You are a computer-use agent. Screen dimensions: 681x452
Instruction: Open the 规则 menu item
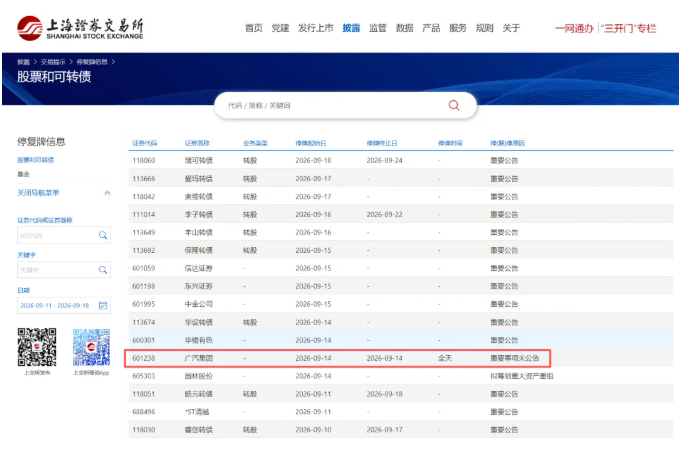(x=485, y=28)
